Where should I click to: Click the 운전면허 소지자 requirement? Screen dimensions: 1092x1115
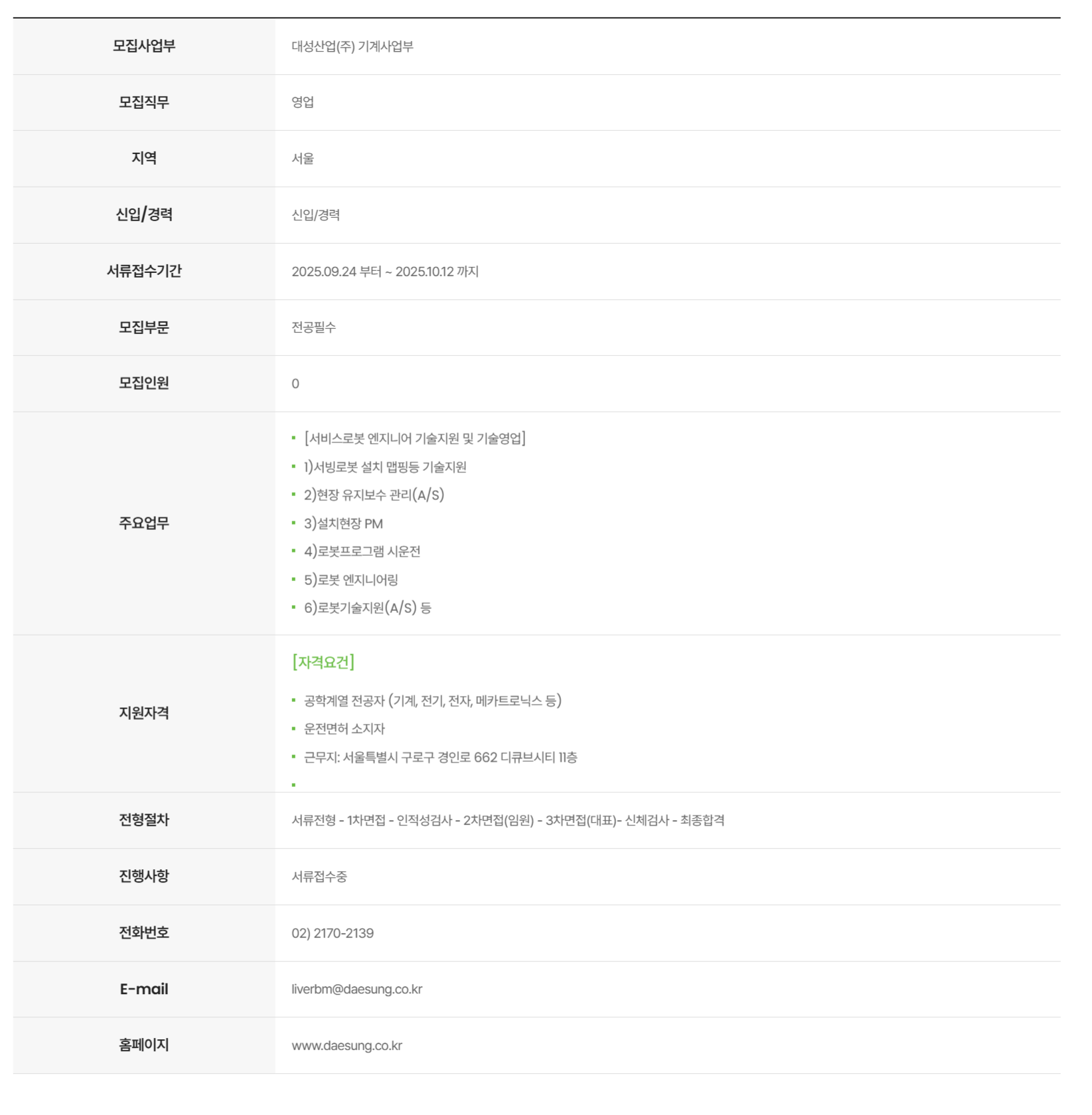(x=345, y=729)
